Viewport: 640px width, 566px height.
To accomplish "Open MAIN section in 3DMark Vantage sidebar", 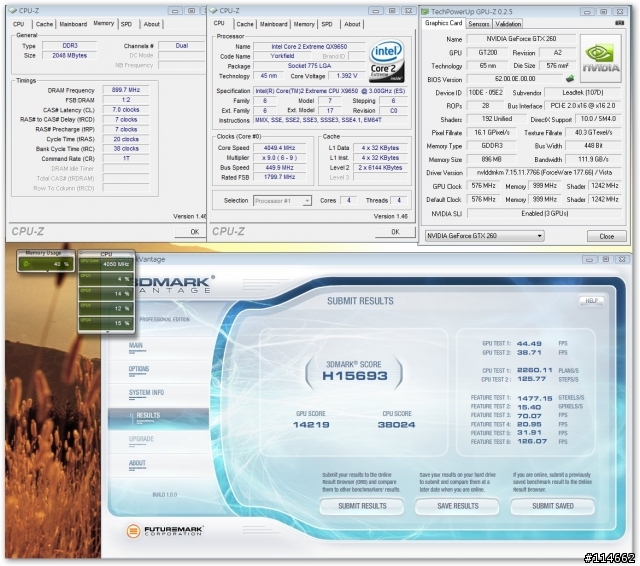I will tap(136, 346).
